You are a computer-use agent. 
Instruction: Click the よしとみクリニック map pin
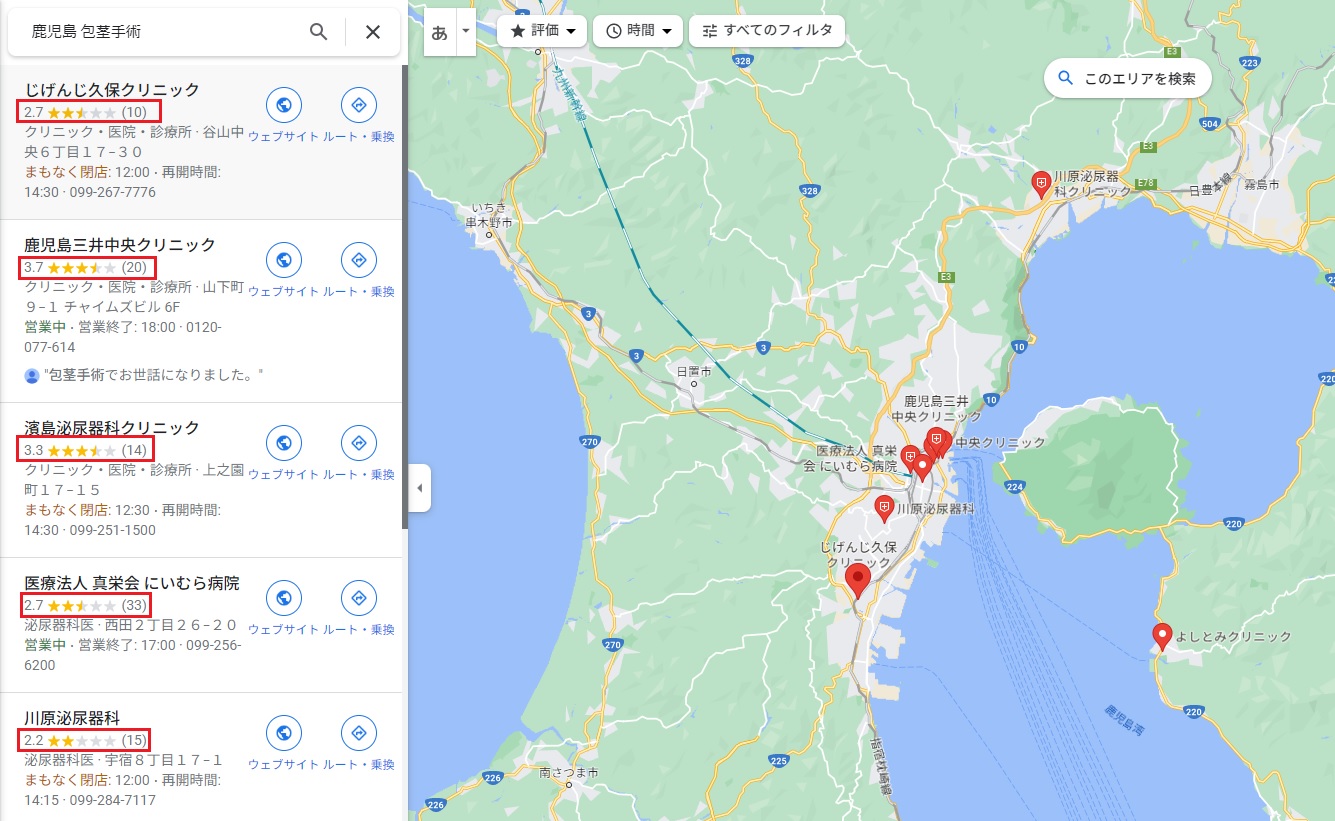coord(1162,636)
